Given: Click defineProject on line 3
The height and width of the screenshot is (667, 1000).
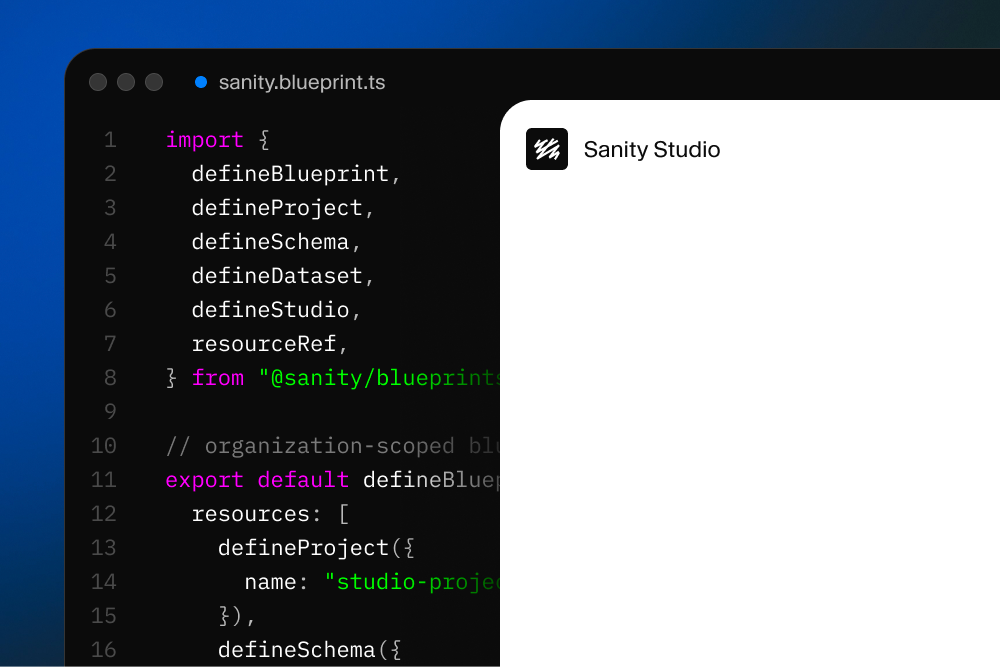Looking at the screenshot, I should 277,208.
